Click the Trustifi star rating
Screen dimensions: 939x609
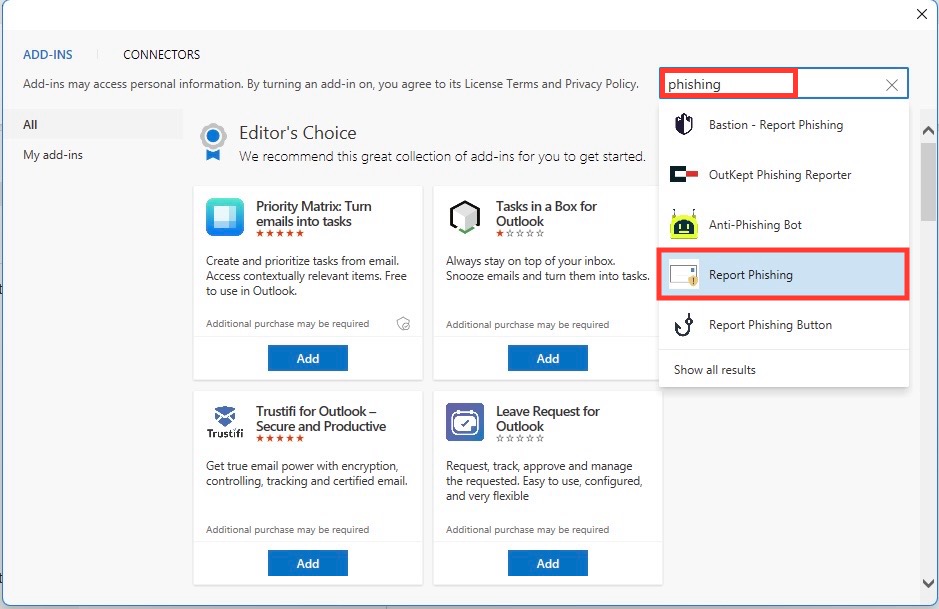pos(280,438)
